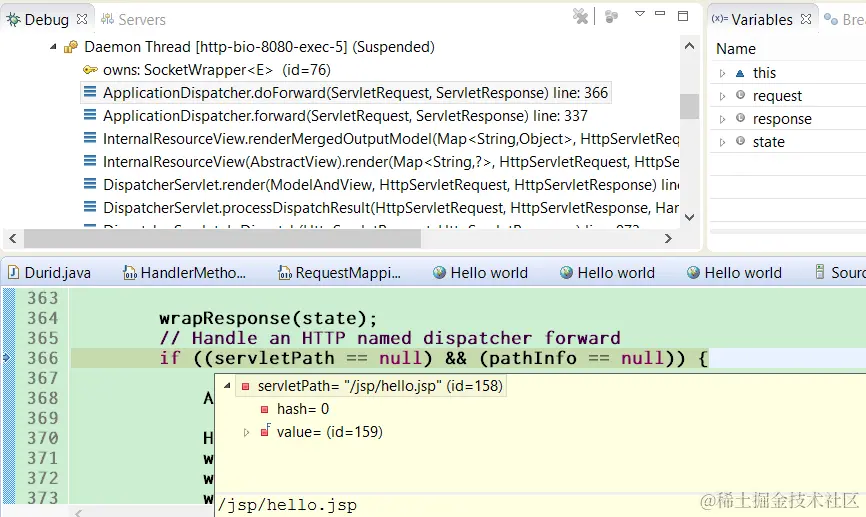Viewport: 866px width, 517px height.
Task: Expand the value= (id=159) node
Action: (246, 432)
